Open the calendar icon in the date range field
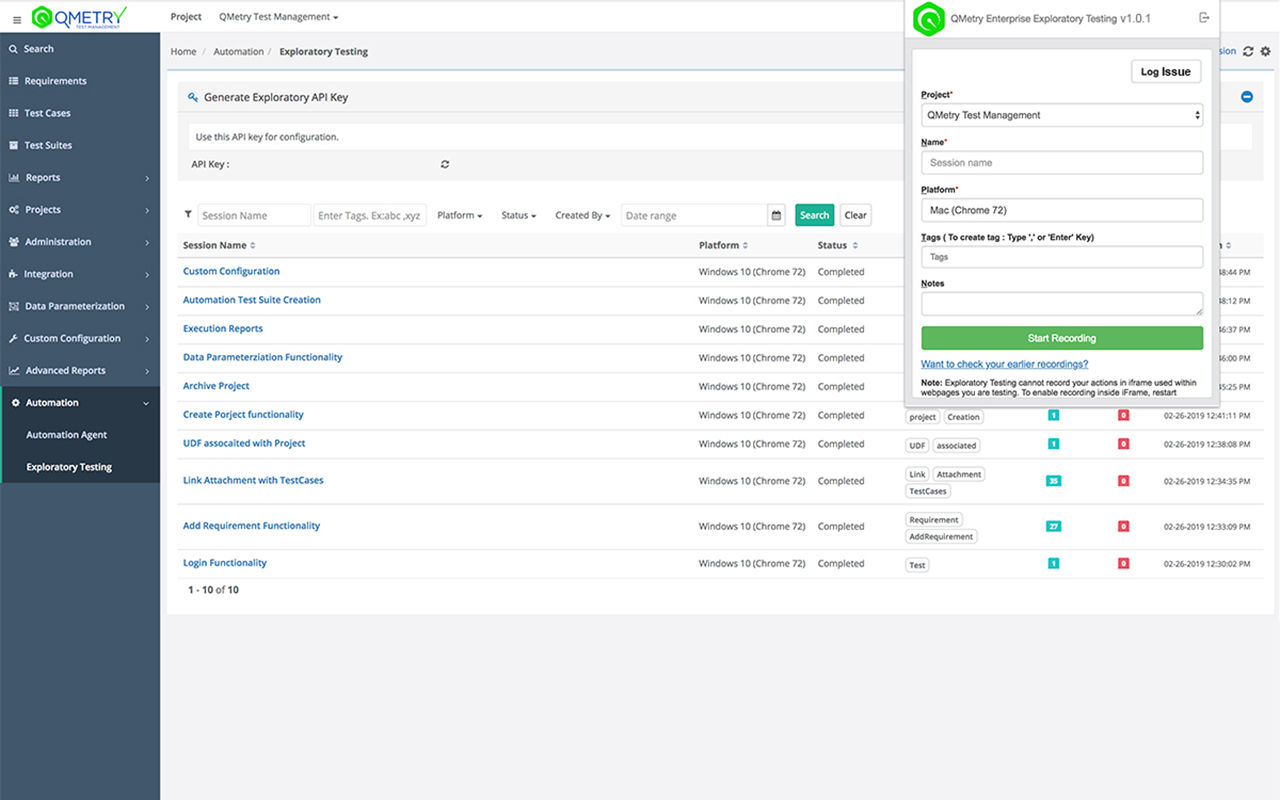The image size is (1280, 800). [775, 214]
